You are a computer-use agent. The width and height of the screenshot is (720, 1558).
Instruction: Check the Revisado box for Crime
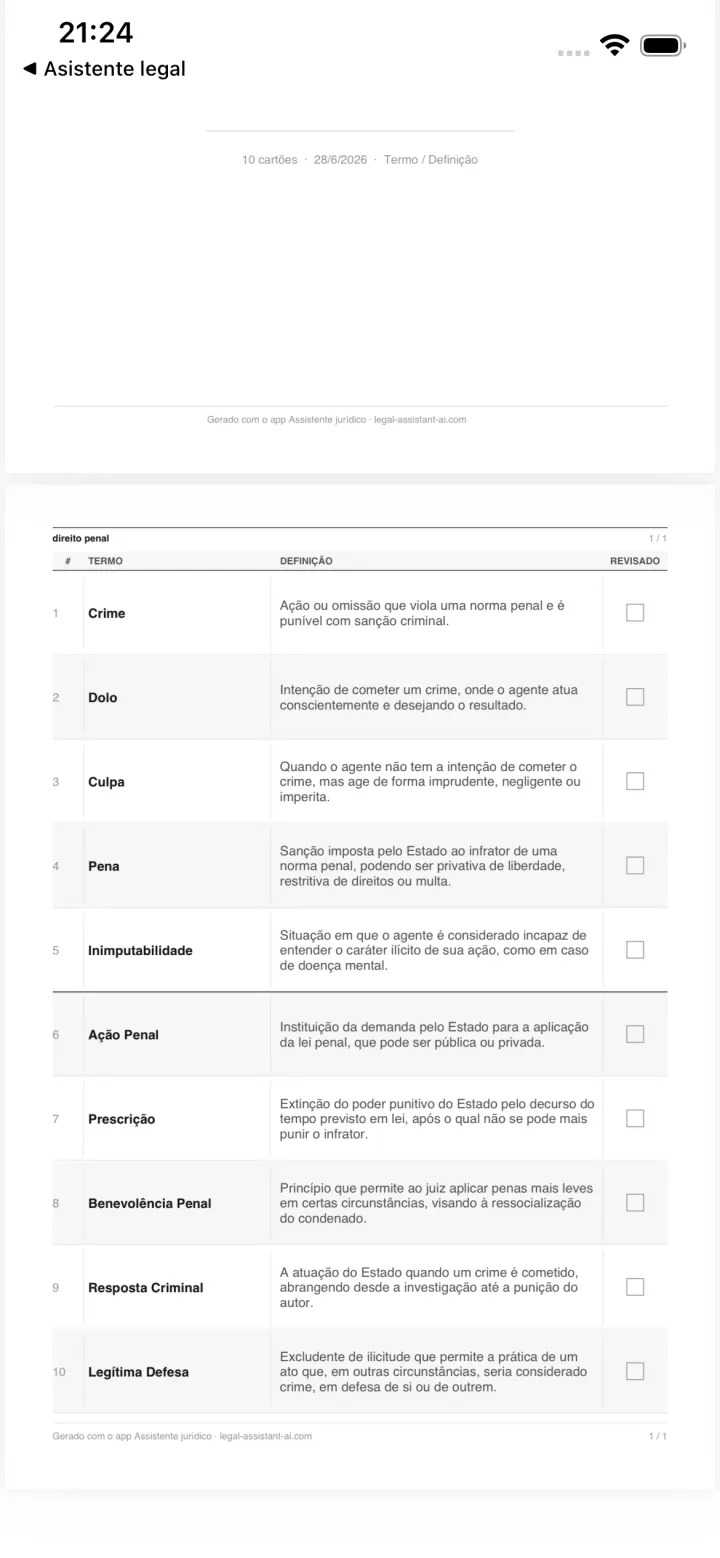coord(635,613)
